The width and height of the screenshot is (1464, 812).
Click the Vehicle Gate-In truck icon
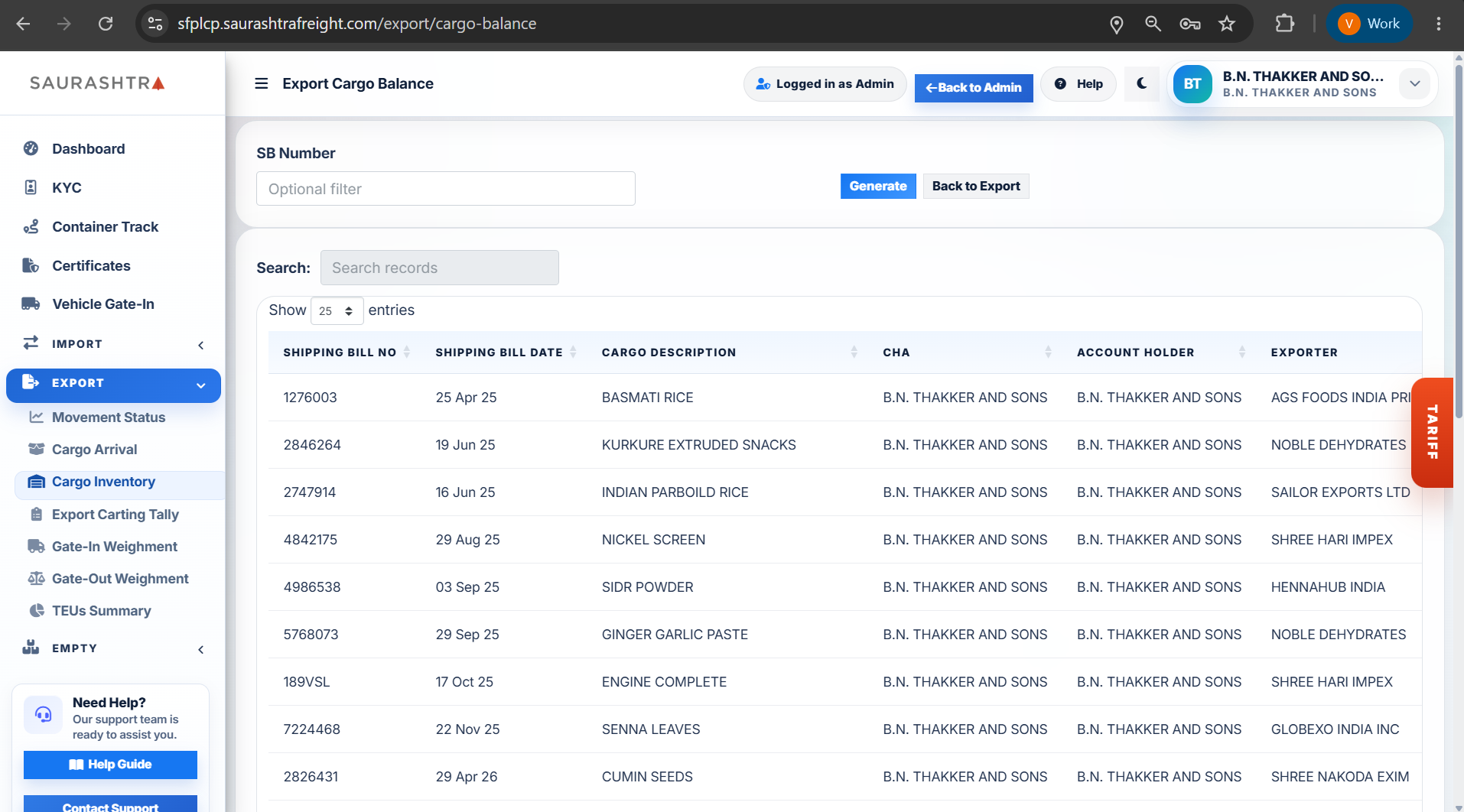(31, 304)
